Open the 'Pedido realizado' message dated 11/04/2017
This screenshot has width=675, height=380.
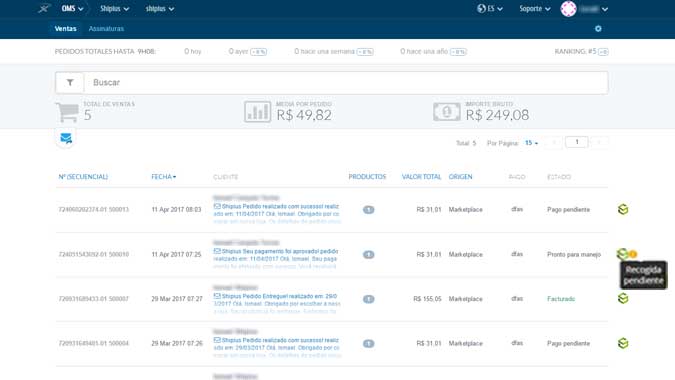click(277, 214)
